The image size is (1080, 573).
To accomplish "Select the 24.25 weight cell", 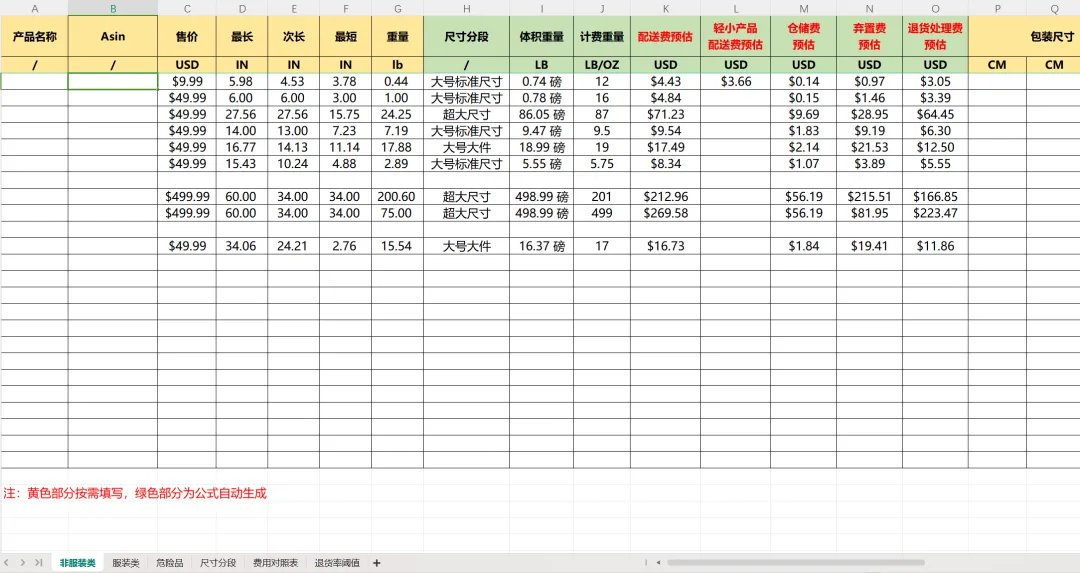I will coord(397,114).
